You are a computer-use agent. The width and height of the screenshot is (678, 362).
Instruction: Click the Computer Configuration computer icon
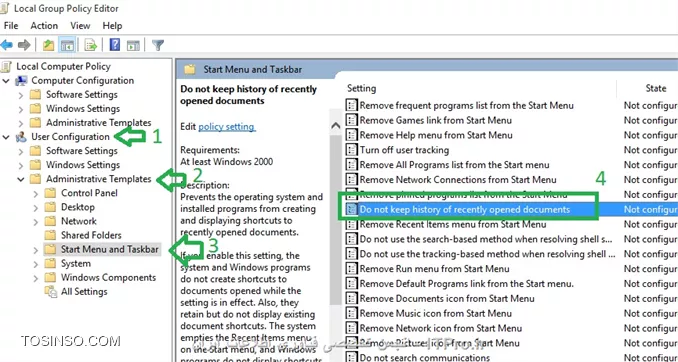pyautogui.click(x=21, y=80)
